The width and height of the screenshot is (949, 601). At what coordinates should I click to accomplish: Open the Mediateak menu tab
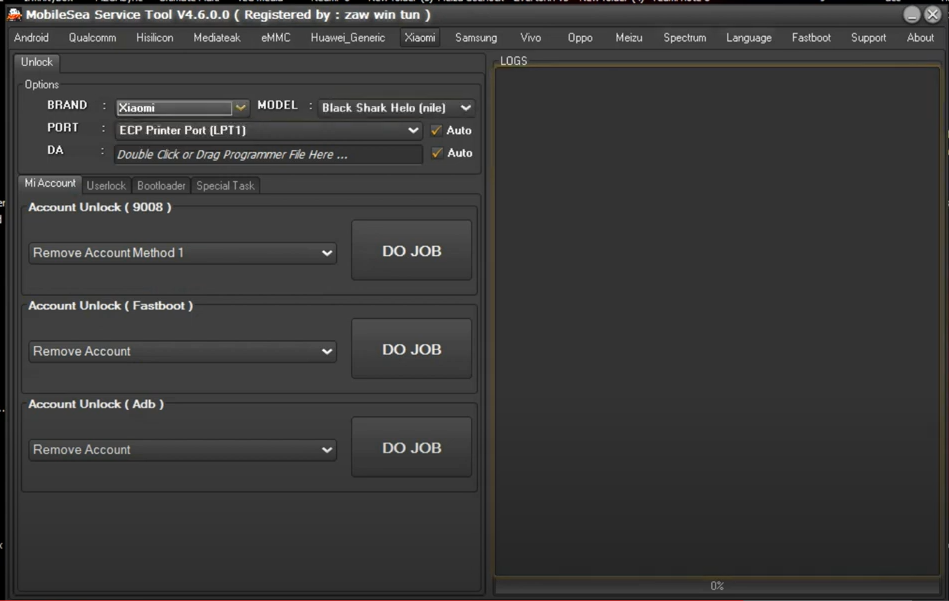pyautogui.click(x=217, y=38)
